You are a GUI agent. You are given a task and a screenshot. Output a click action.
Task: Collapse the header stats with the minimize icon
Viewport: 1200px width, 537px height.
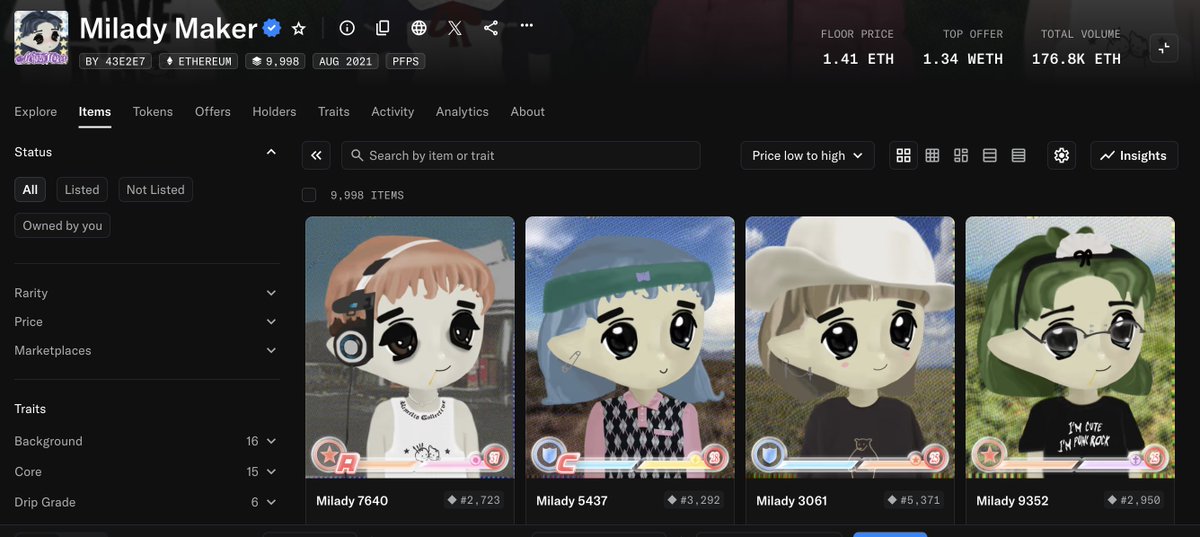coord(1164,47)
